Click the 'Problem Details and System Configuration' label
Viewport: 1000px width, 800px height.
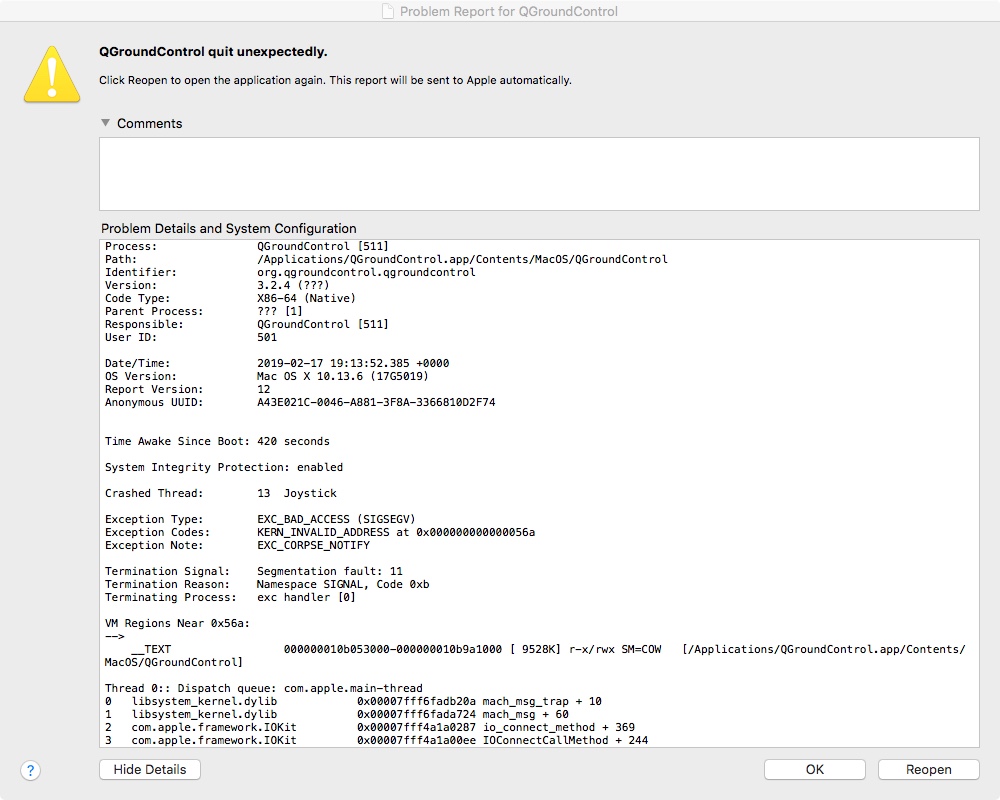point(228,228)
